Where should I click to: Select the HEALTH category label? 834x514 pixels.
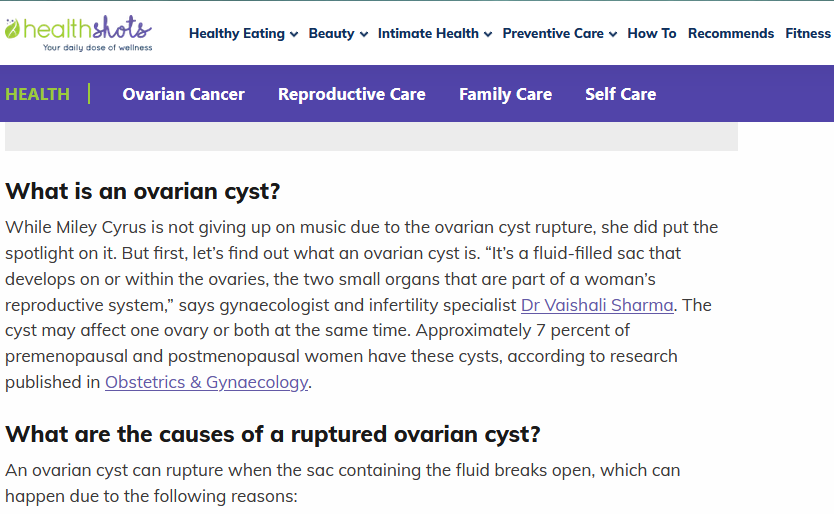(x=37, y=94)
